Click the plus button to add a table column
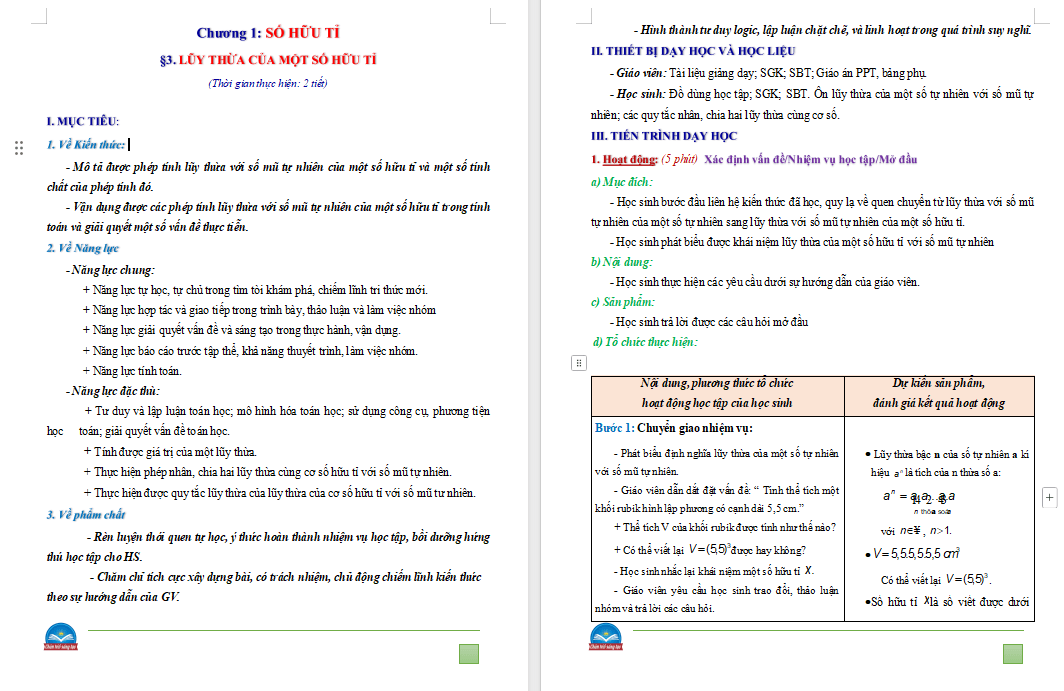 pyautogui.click(x=1049, y=497)
